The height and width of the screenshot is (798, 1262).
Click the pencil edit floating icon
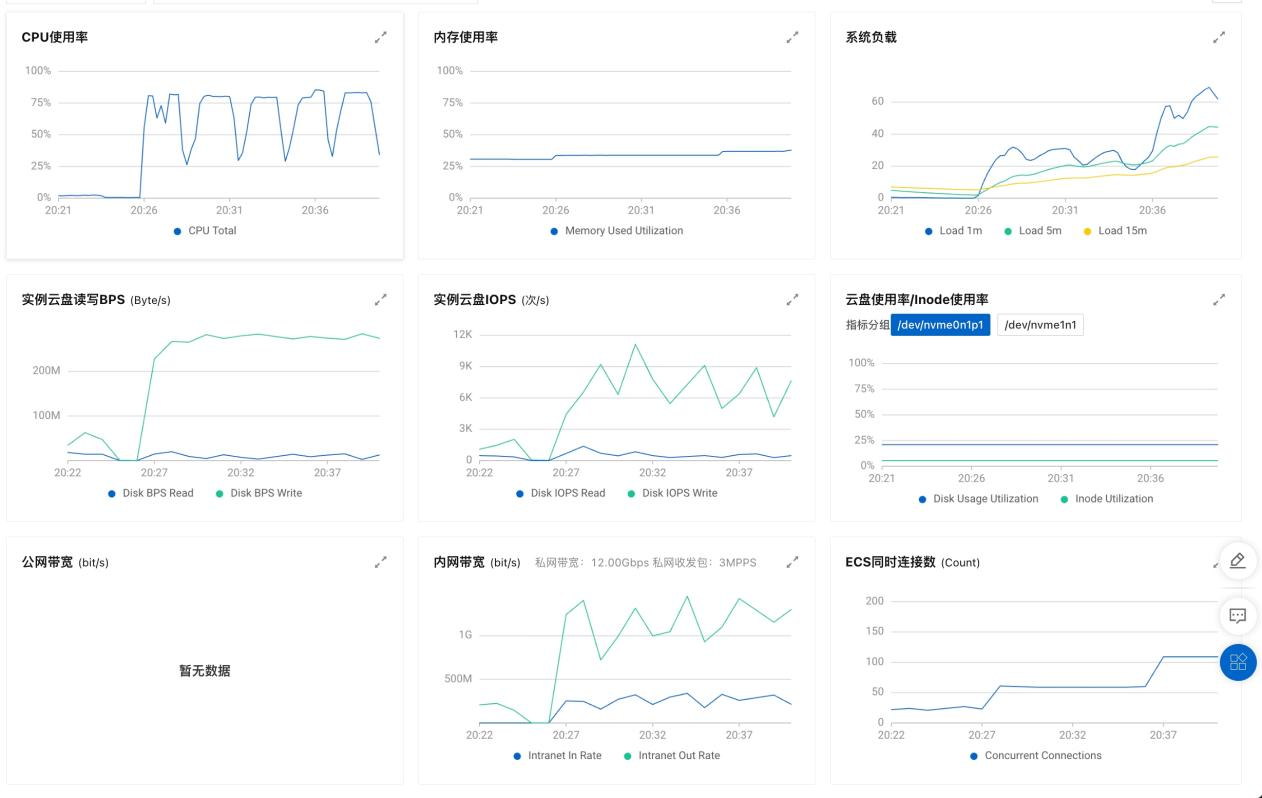tap(1237, 561)
